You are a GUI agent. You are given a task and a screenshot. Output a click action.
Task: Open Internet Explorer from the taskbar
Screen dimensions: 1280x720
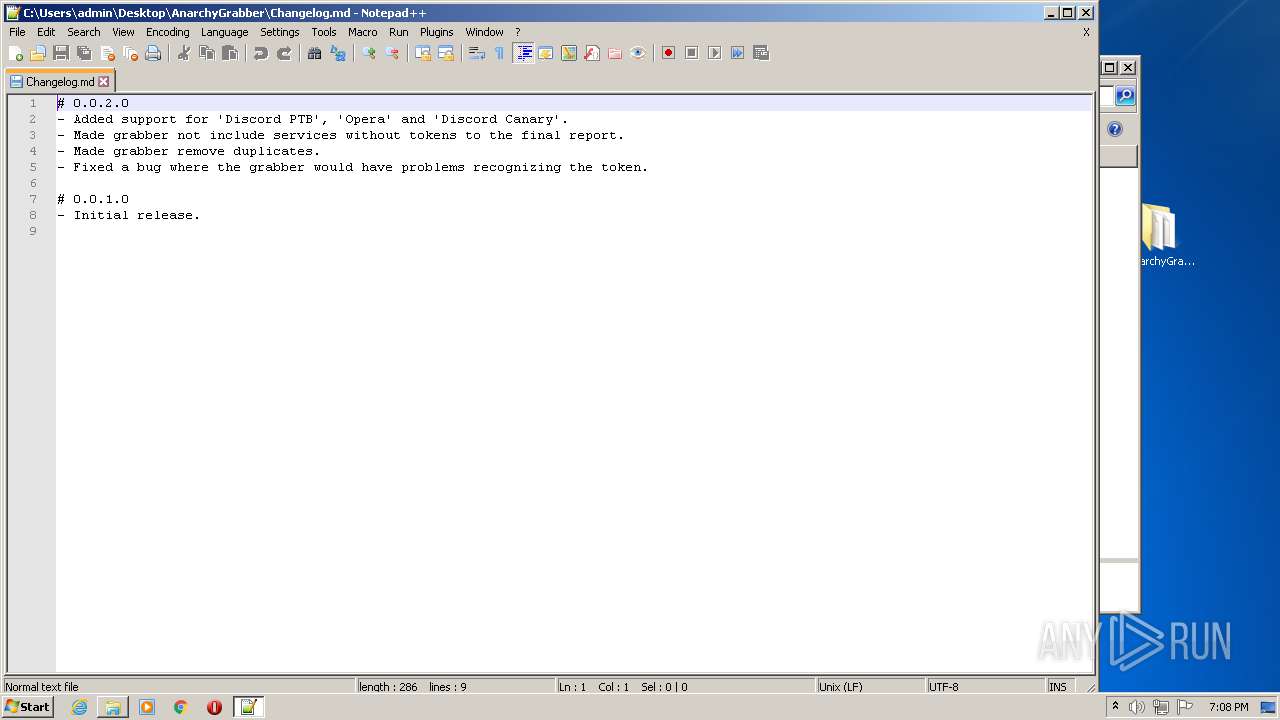click(79, 707)
